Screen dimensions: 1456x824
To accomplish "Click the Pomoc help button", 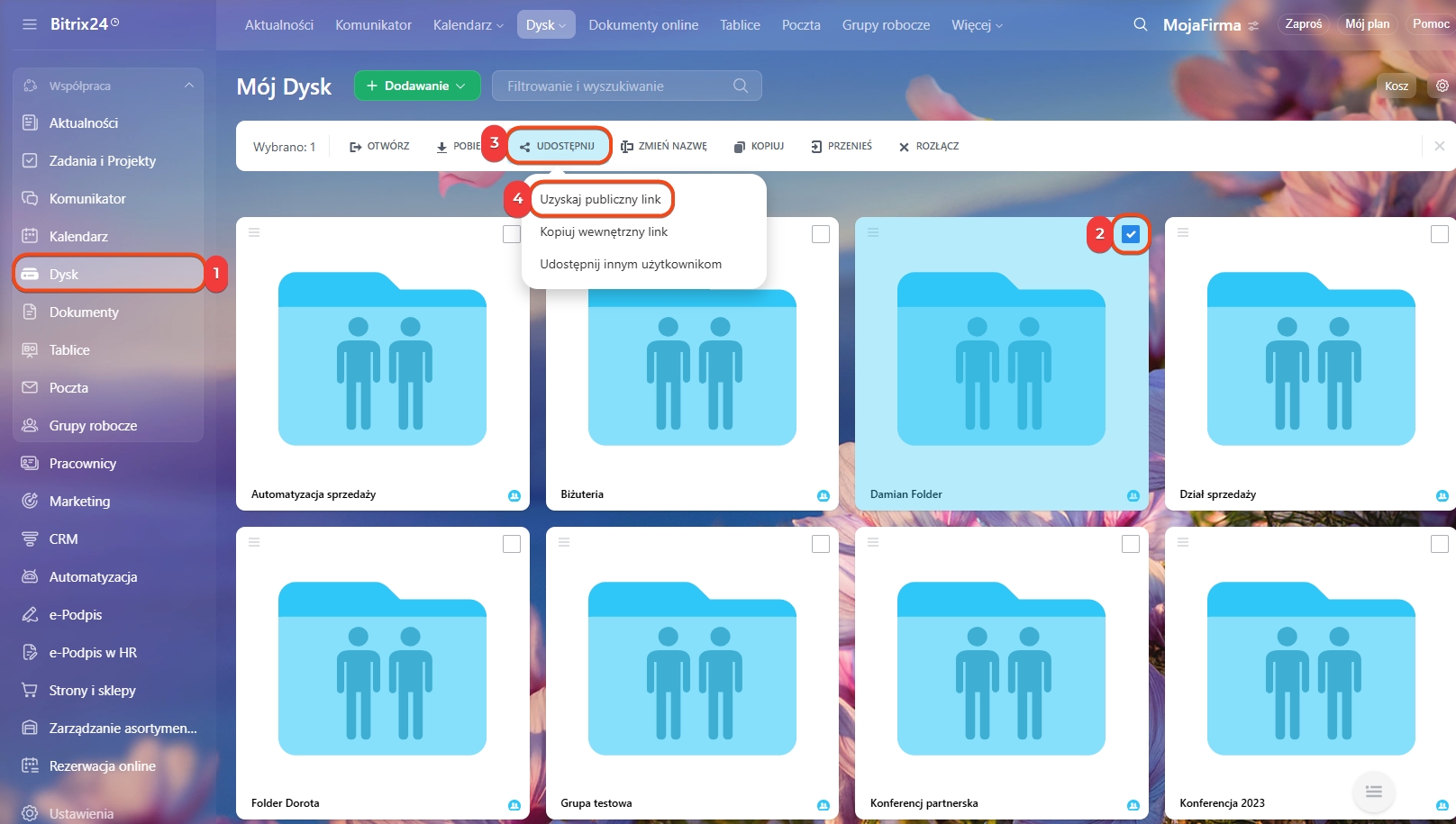I will point(1431,24).
